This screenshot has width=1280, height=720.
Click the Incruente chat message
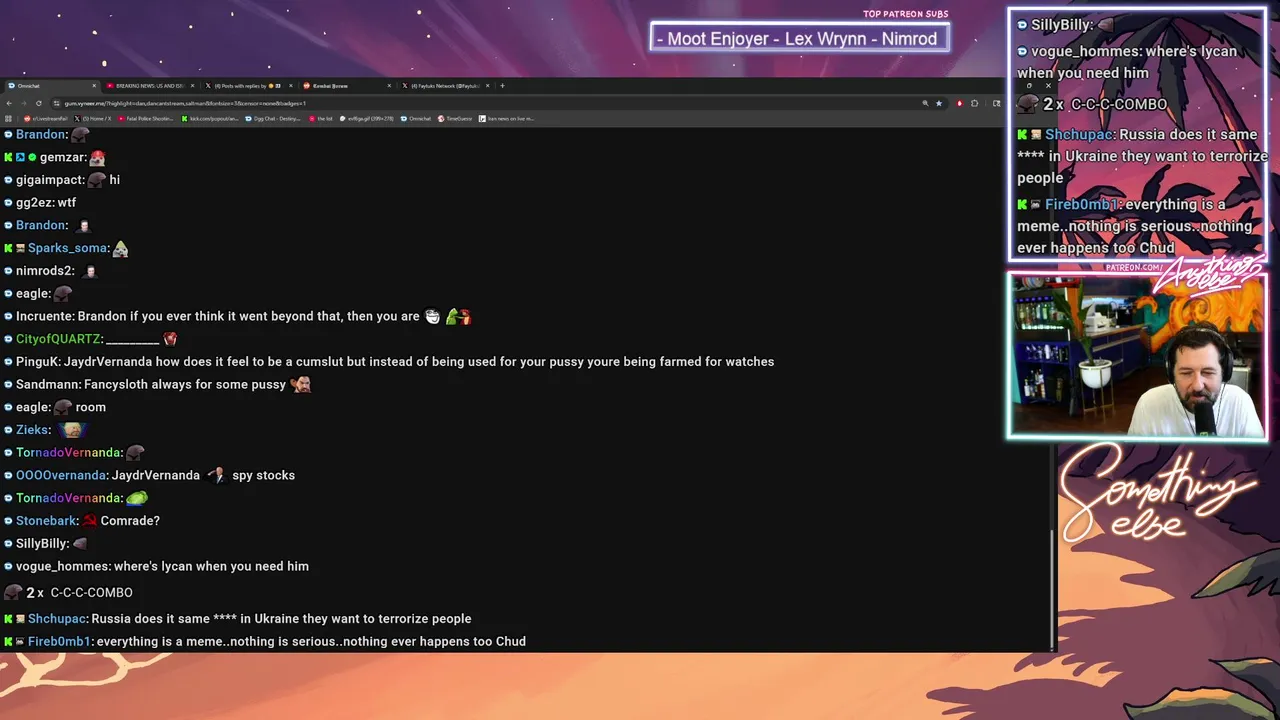pos(243,316)
